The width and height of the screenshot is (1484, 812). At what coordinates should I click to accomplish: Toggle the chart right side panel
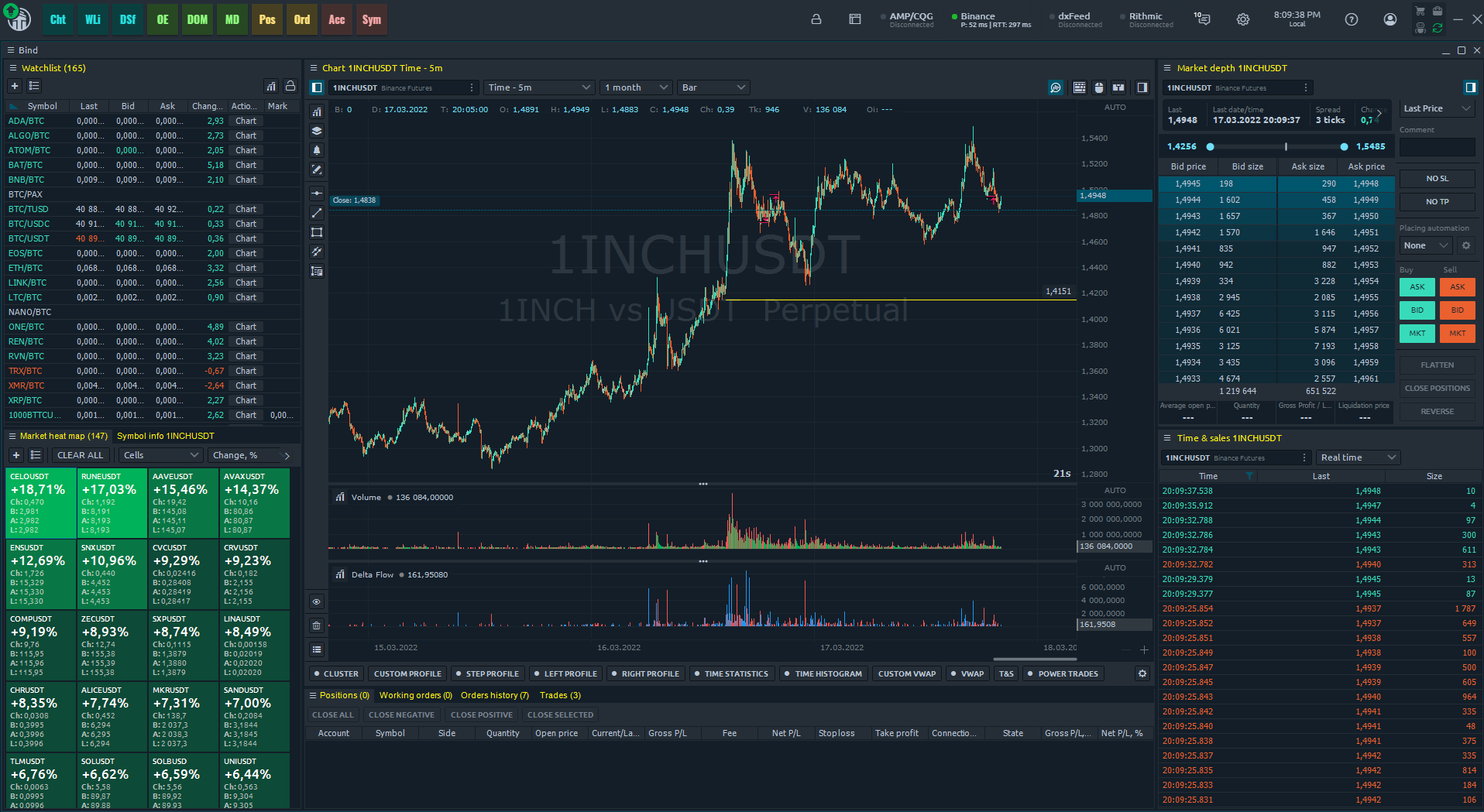pyautogui.click(x=1142, y=87)
